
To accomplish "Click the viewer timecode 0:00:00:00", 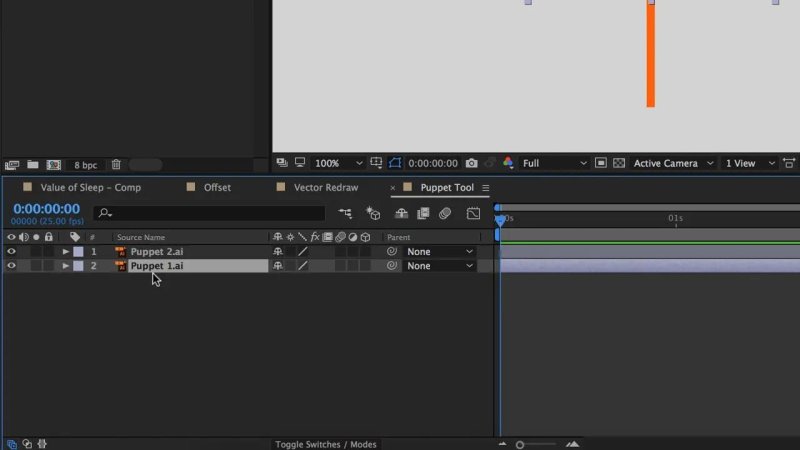I will click(x=433, y=163).
